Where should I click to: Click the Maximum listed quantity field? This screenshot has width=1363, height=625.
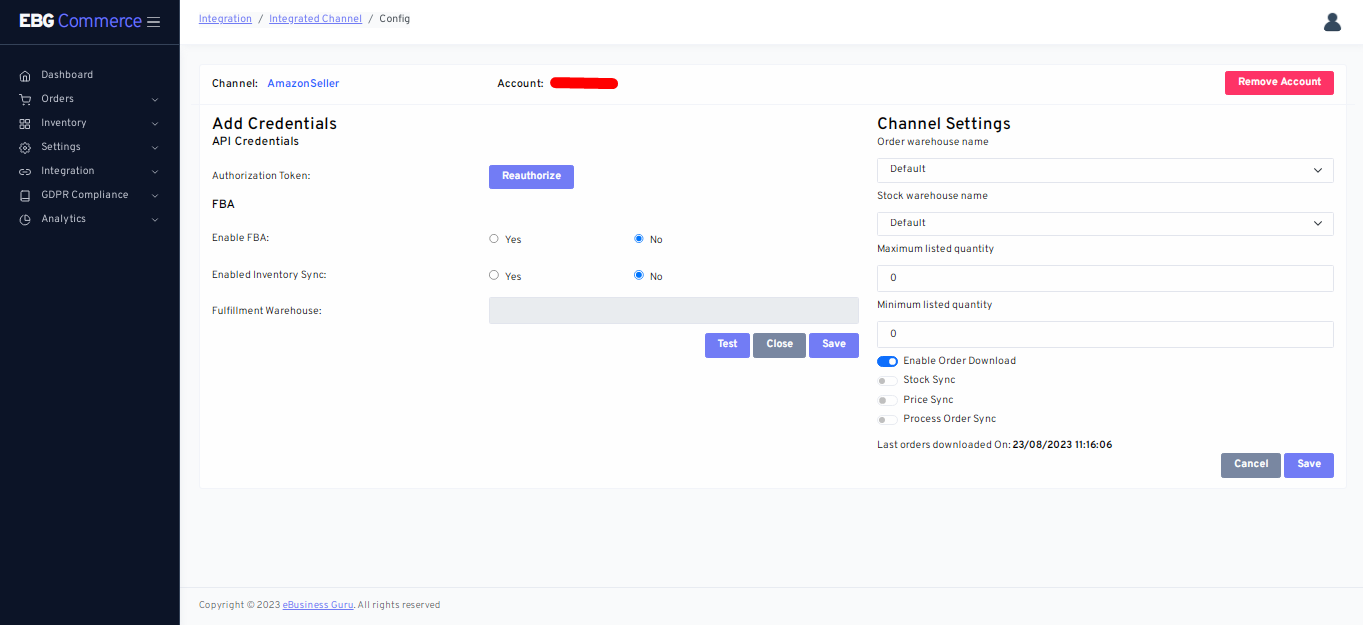[1104, 278]
